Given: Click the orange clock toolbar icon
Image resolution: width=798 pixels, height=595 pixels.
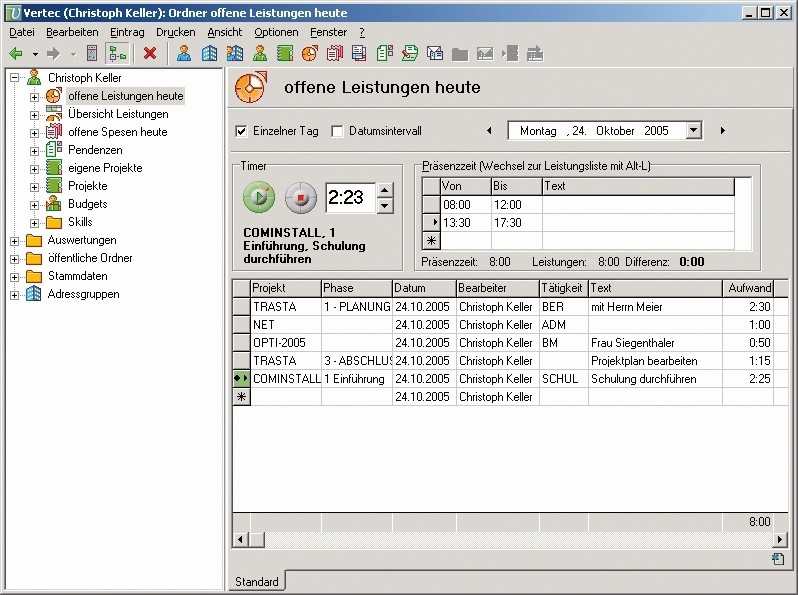Looking at the screenshot, I should [x=309, y=53].
